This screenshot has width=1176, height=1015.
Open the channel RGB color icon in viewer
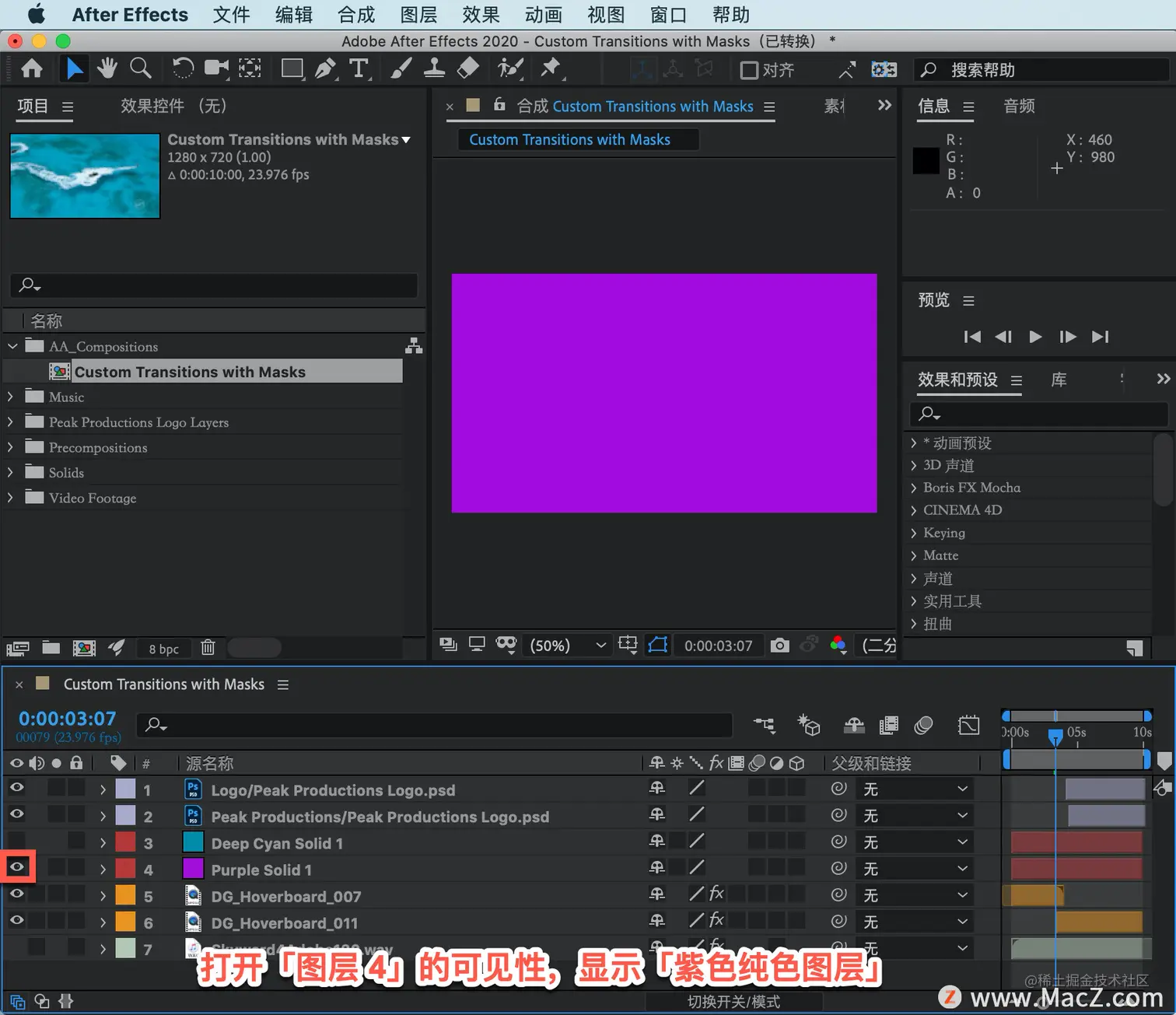[x=838, y=645]
